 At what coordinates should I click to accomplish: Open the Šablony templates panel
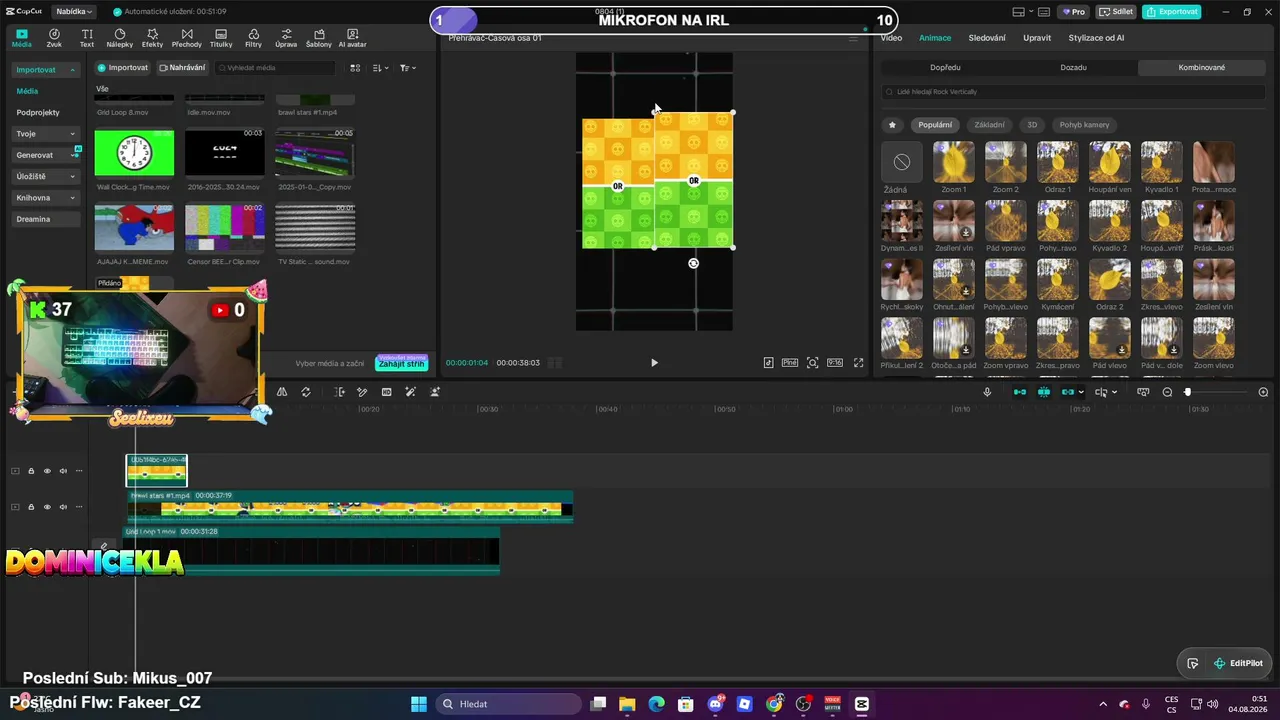[x=319, y=38]
